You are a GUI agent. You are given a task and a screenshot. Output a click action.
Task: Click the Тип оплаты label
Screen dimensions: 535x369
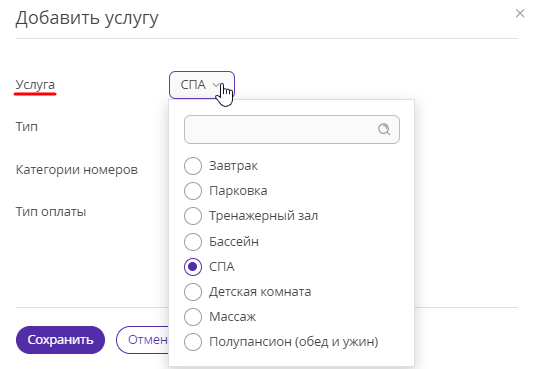(x=51, y=212)
